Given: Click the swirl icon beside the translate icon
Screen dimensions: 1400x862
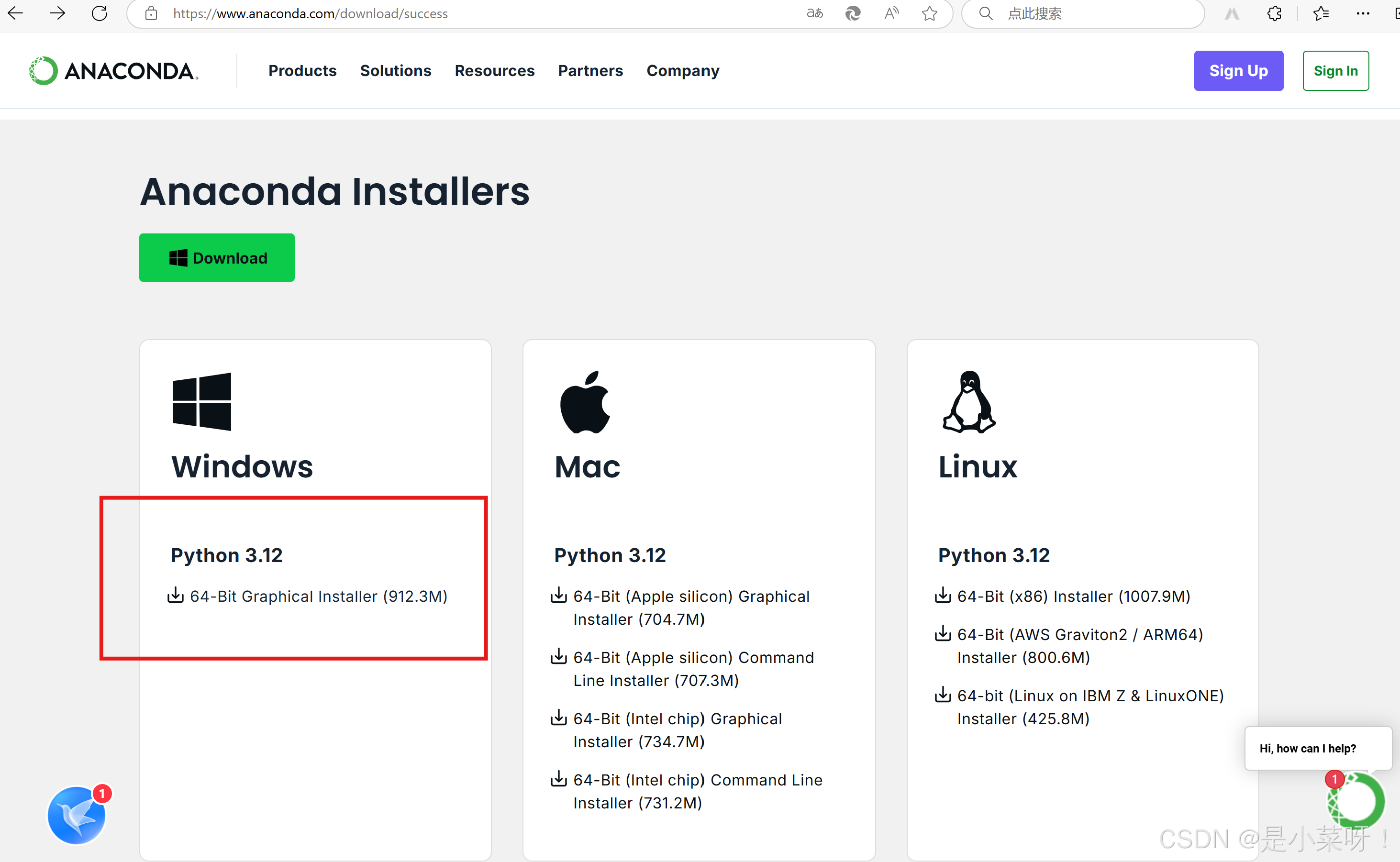Looking at the screenshot, I should coord(853,13).
